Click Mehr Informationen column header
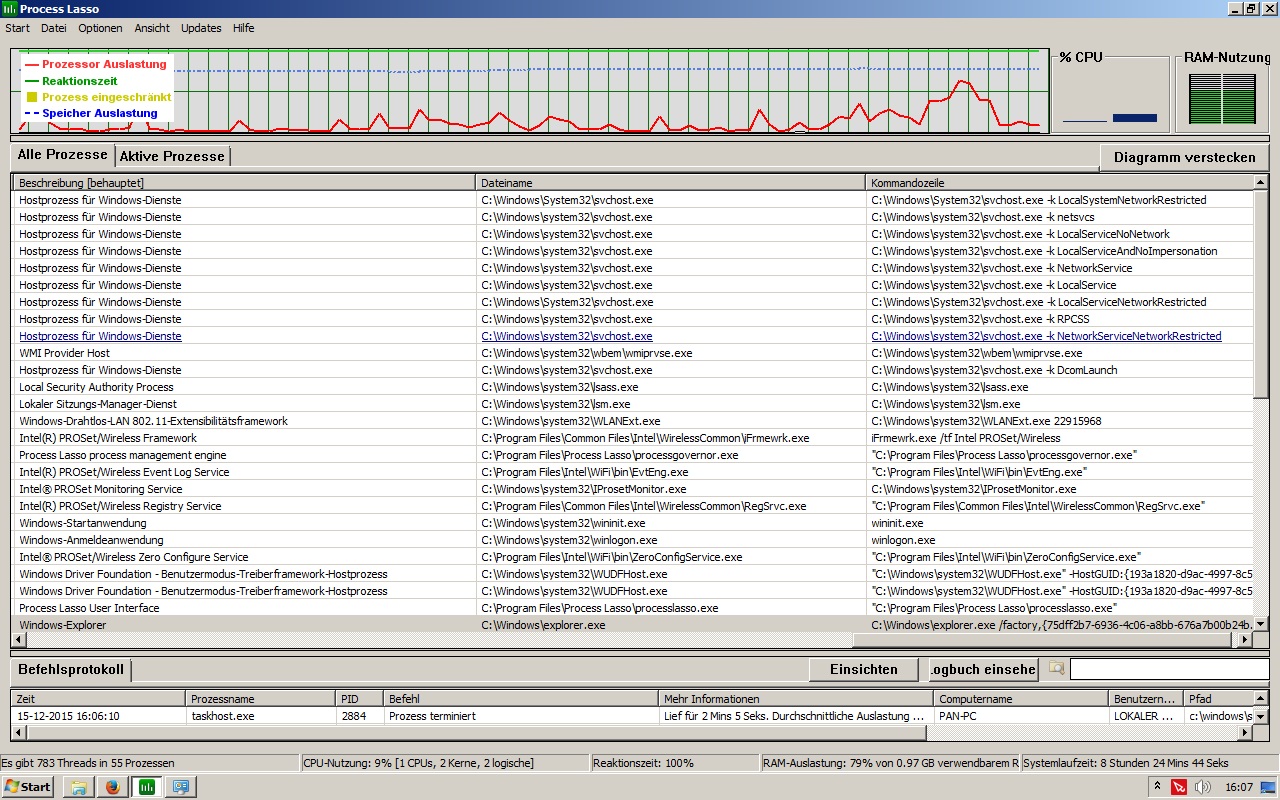The width and height of the screenshot is (1280, 800). point(796,699)
